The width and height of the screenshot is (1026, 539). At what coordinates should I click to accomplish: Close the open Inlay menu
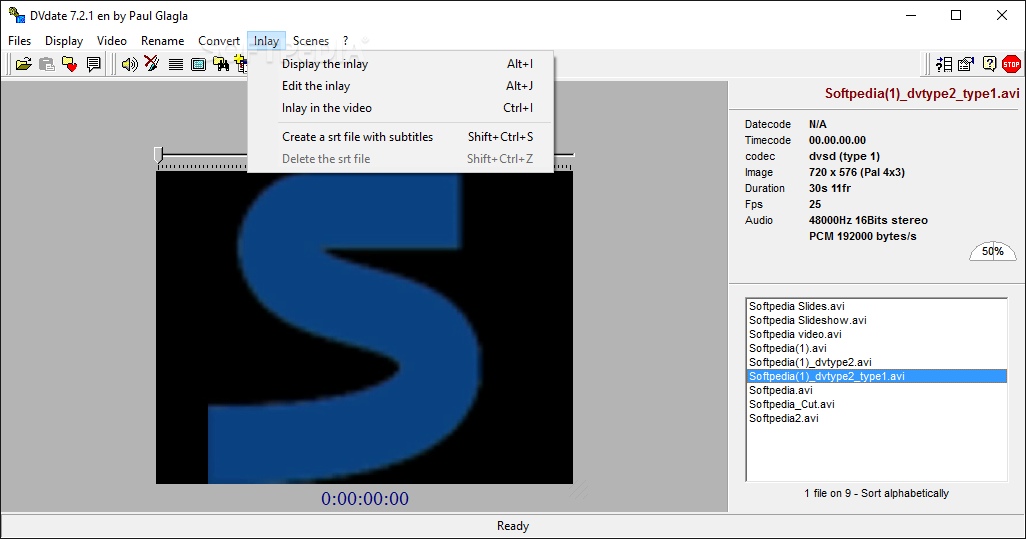coord(266,41)
